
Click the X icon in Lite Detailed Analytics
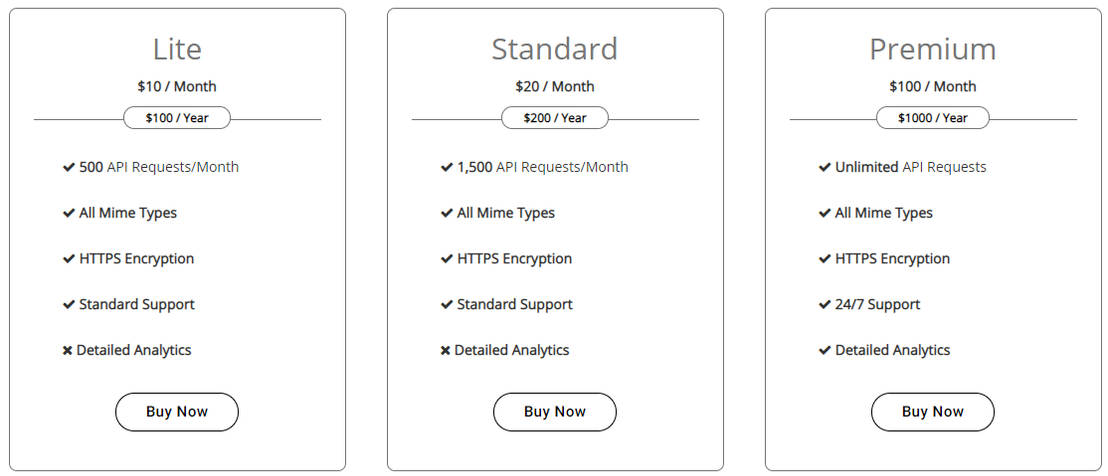tap(68, 351)
